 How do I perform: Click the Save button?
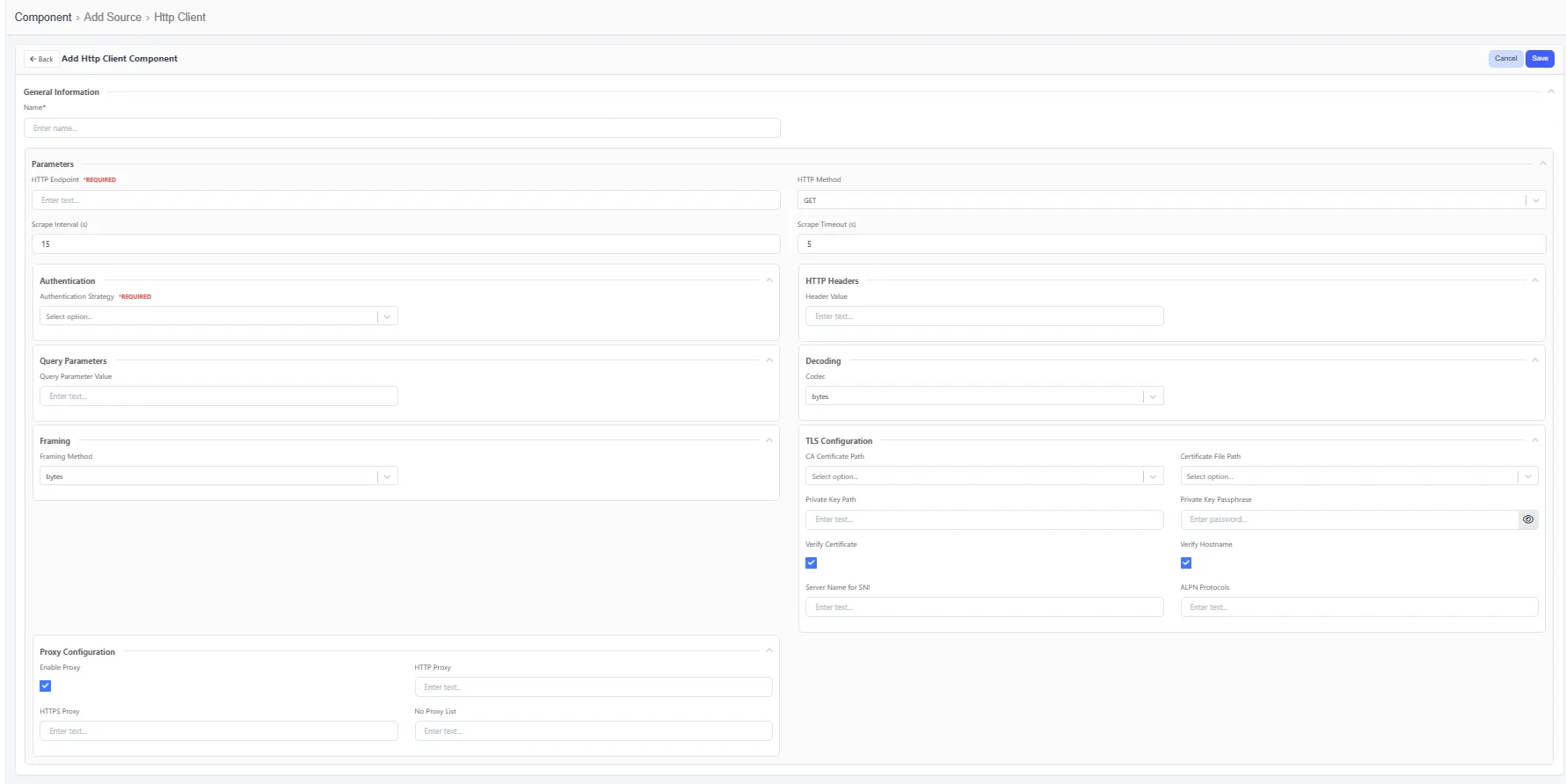click(1540, 59)
